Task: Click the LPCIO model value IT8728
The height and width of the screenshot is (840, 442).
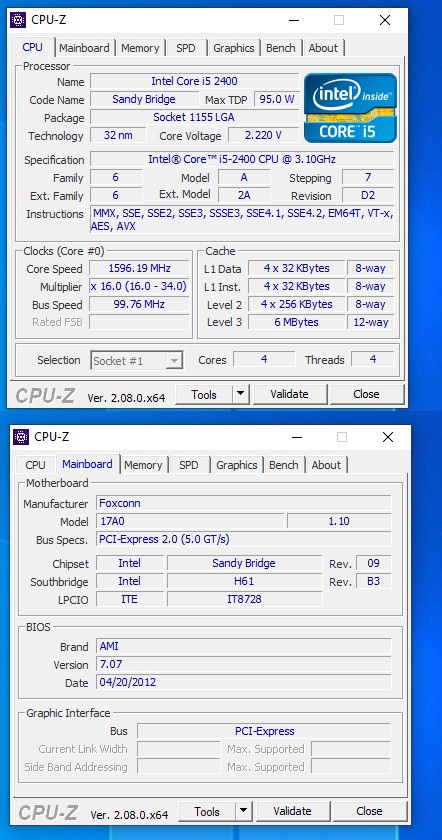Action: (x=244, y=599)
